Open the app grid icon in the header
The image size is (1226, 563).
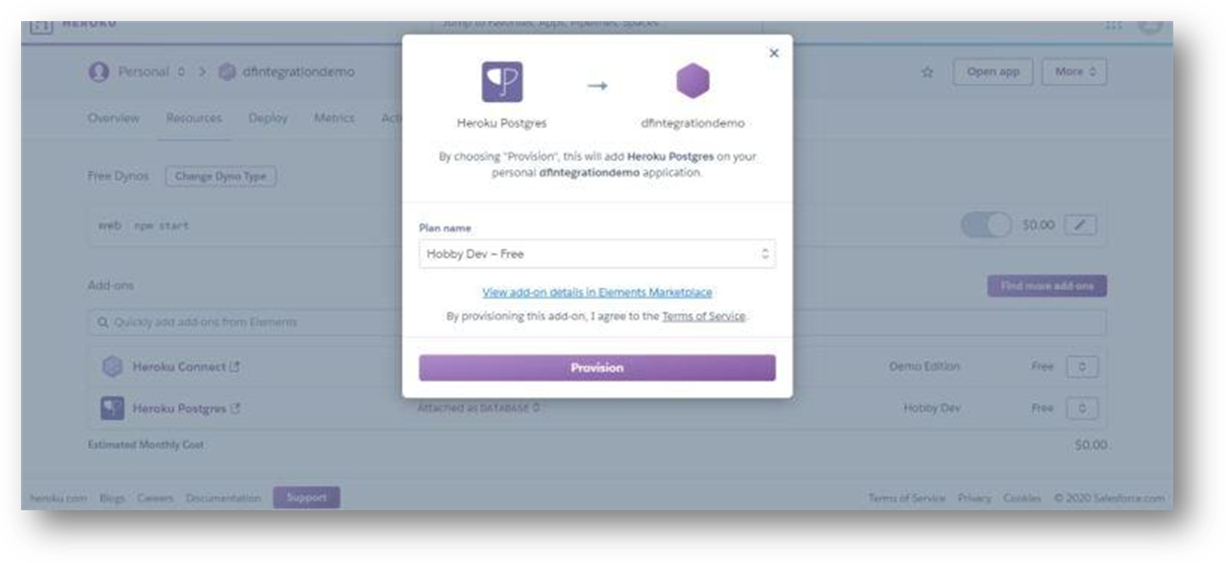[1114, 26]
